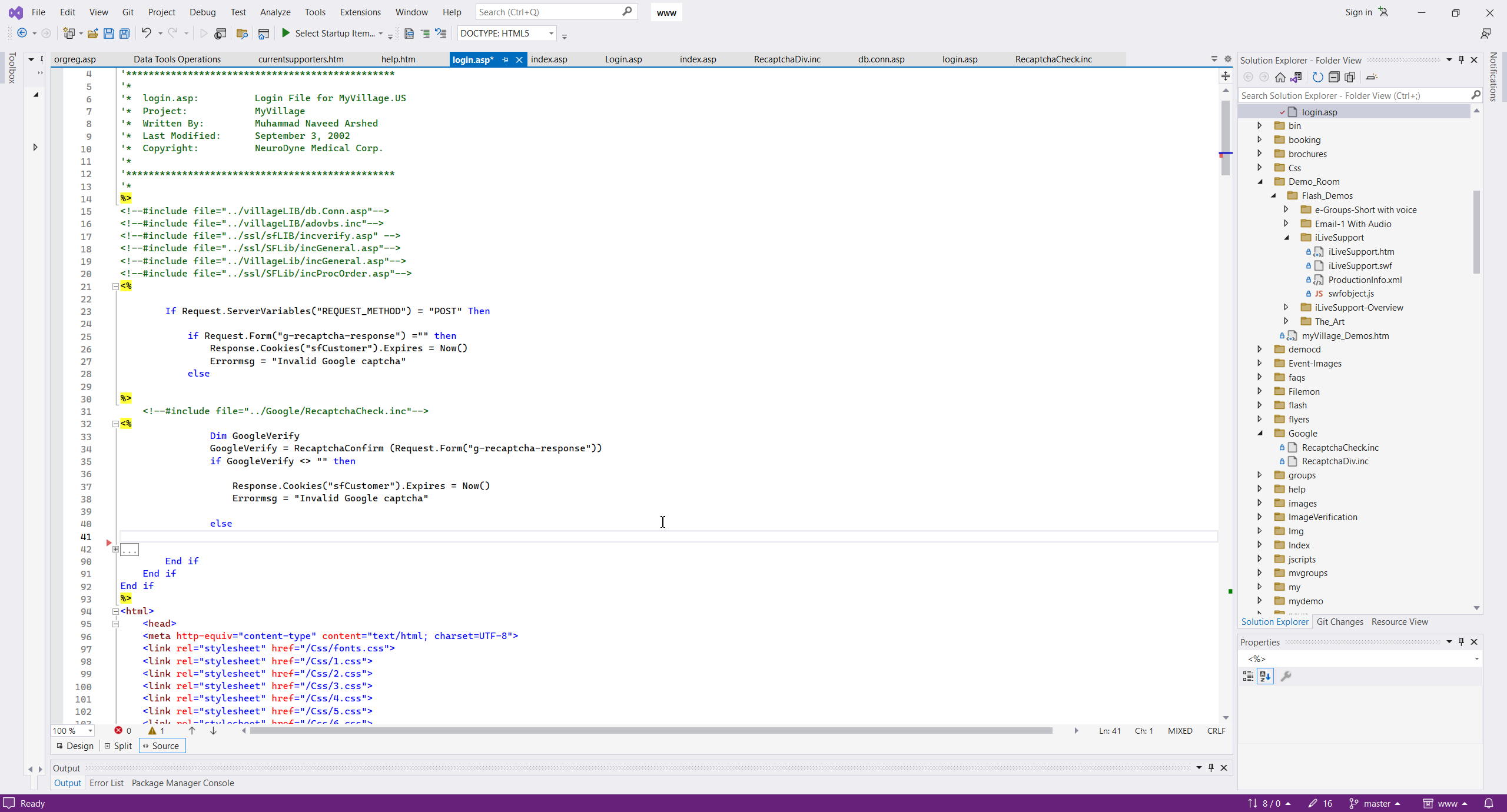
Task: Click the horizontal scrollbar in code editor
Action: pos(650,731)
